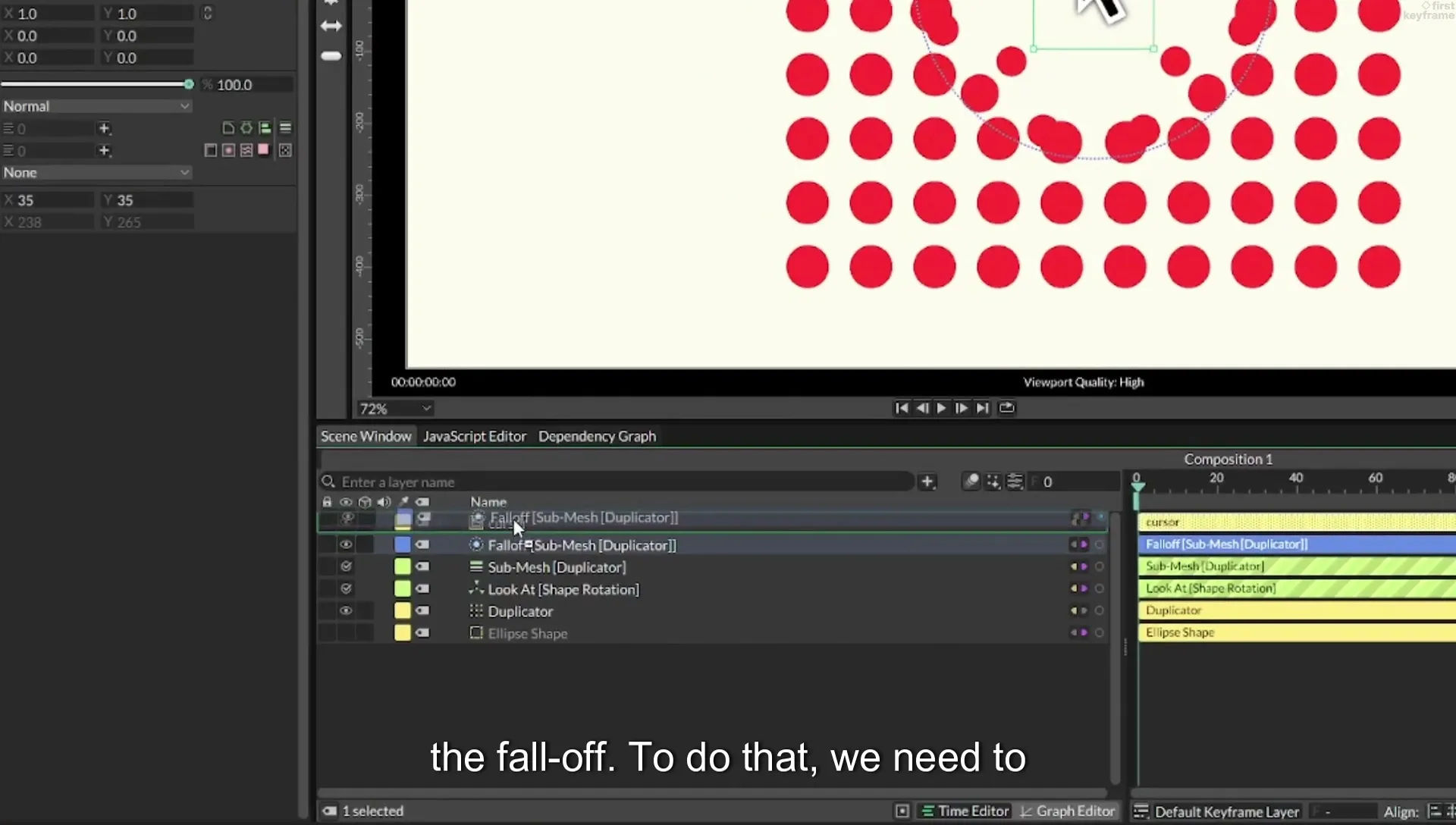This screenshot has width=1456, height=825.
Task: Click the layer name search field
Action: coord(617,482)
